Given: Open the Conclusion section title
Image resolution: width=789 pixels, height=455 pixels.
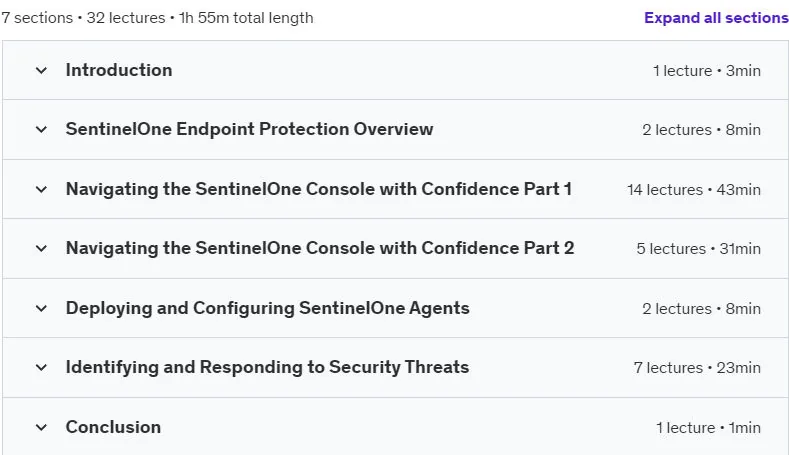Looking at the screenshot, I should pos(113,427).
